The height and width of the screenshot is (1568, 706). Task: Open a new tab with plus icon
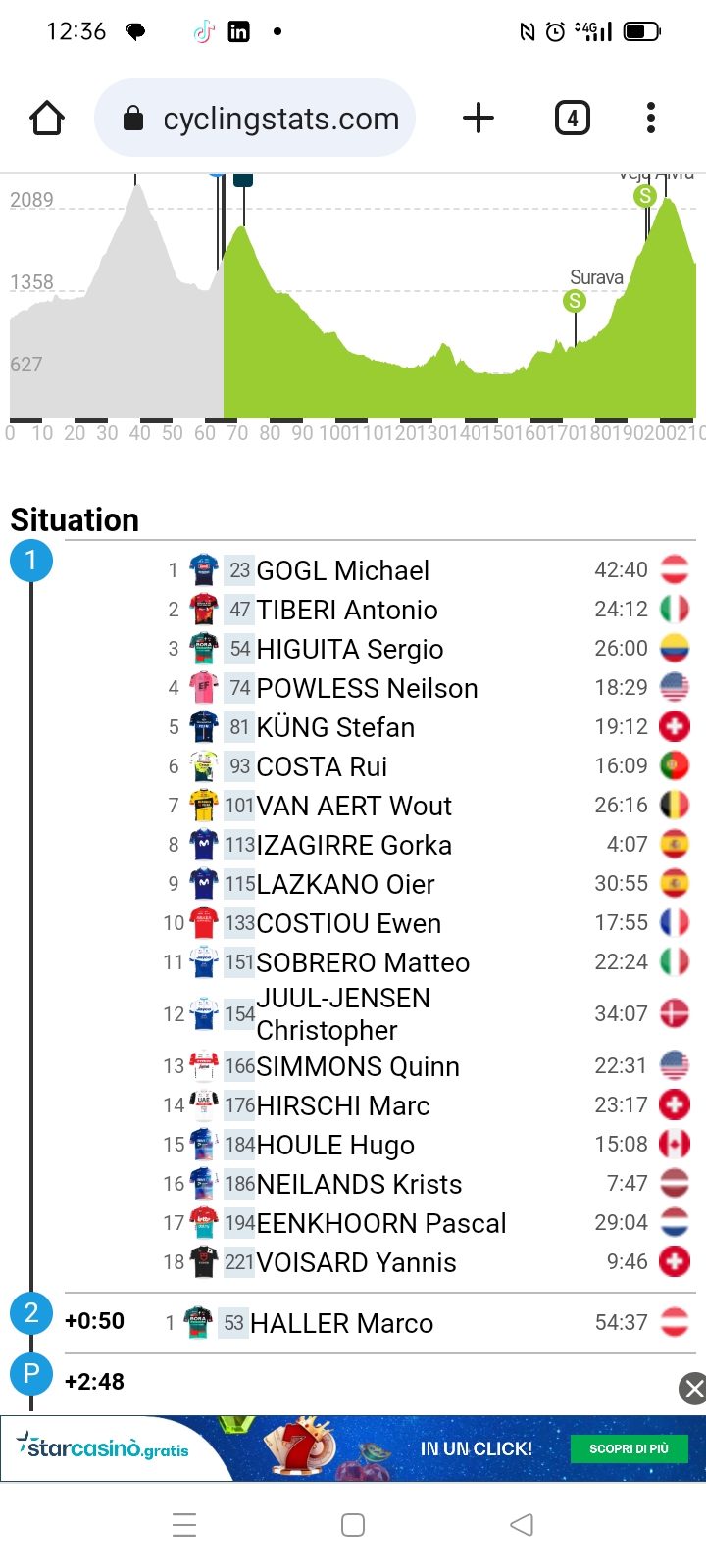click(479, 119)
